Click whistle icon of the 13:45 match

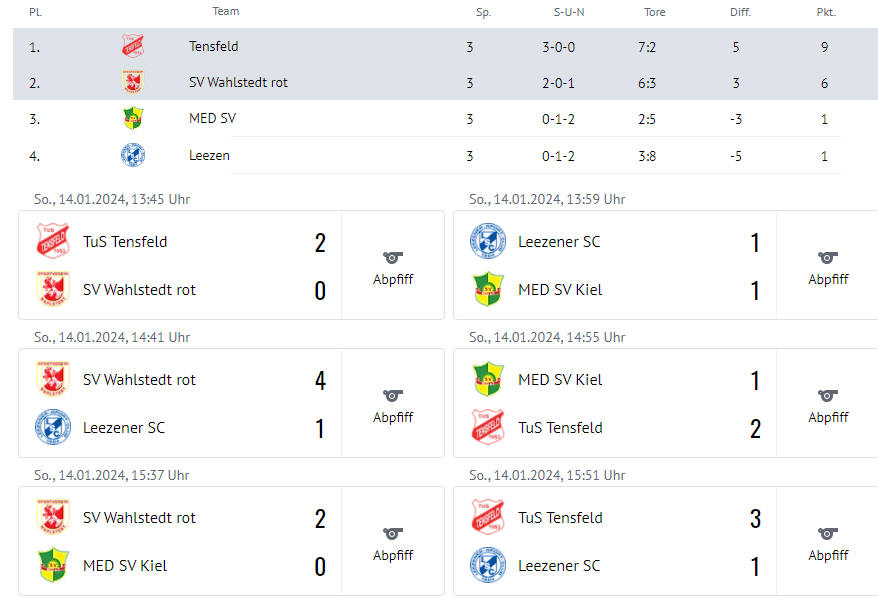click(393, 257)
